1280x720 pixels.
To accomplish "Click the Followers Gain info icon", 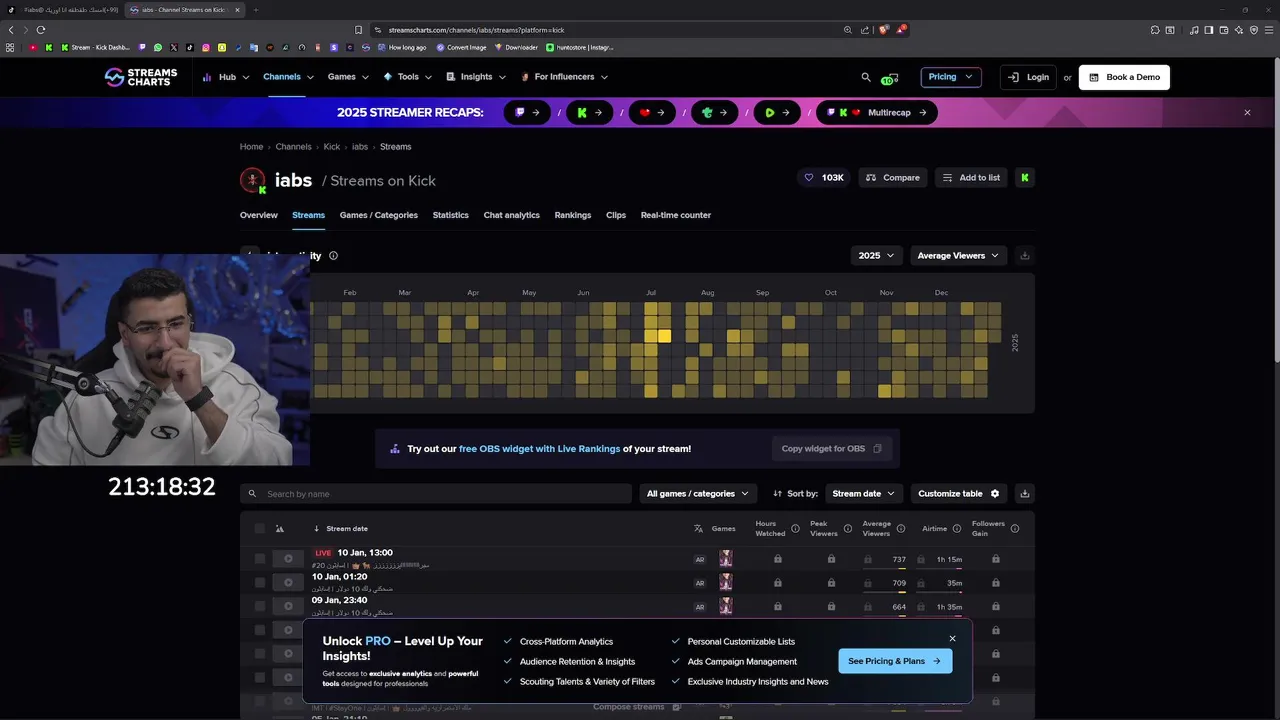I will pyautogui.click(x=1015, y=529).
